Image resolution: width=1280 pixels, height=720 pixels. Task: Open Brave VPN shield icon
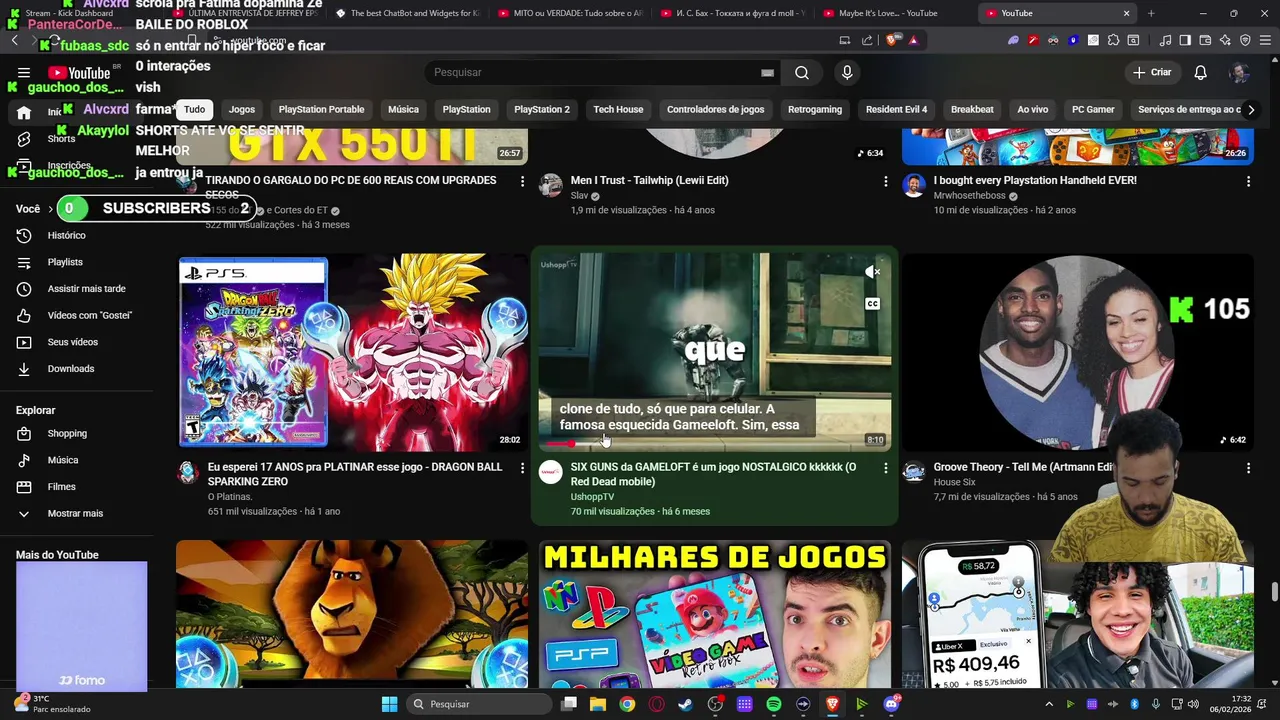pos(1245,40)
